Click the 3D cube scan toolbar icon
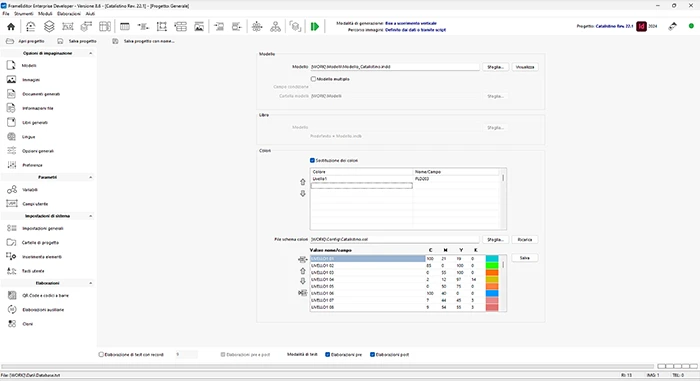 295,27
